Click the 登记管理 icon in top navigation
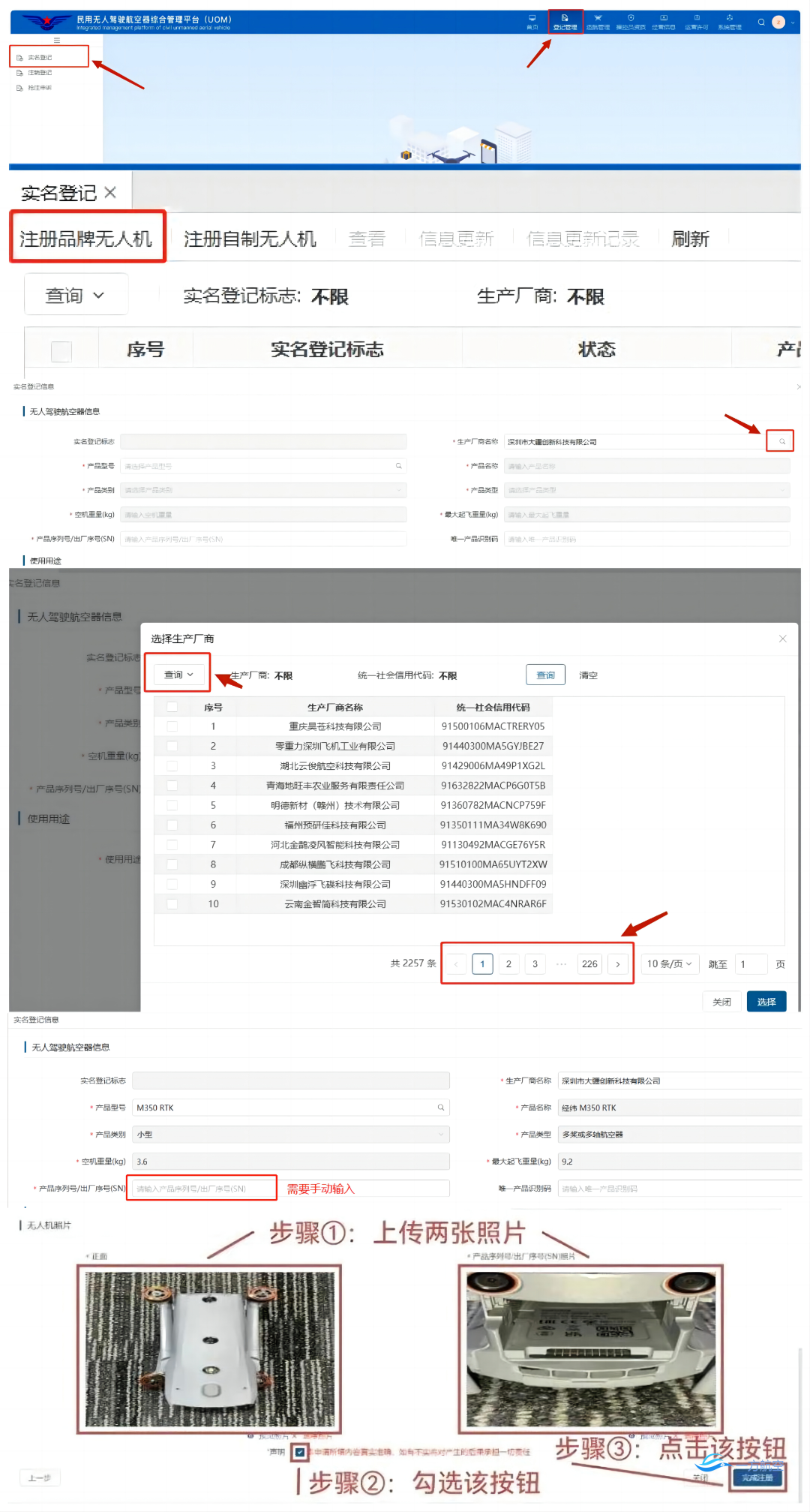810x1512 pixels. point(565,21)
